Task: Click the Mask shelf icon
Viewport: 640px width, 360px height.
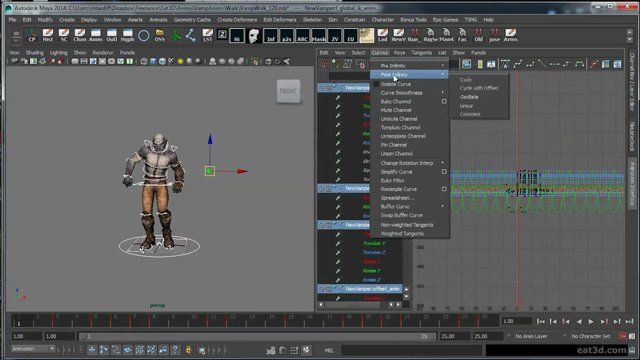Action: tap(318, 36)
